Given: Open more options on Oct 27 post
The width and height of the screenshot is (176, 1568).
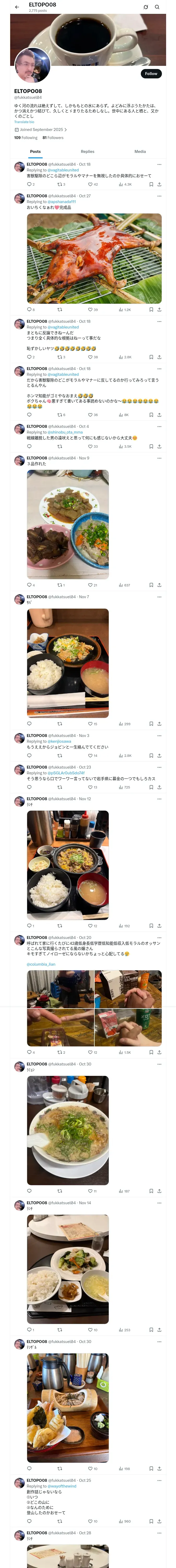Looking at the screenshot, I should click(x=159, y=196).
